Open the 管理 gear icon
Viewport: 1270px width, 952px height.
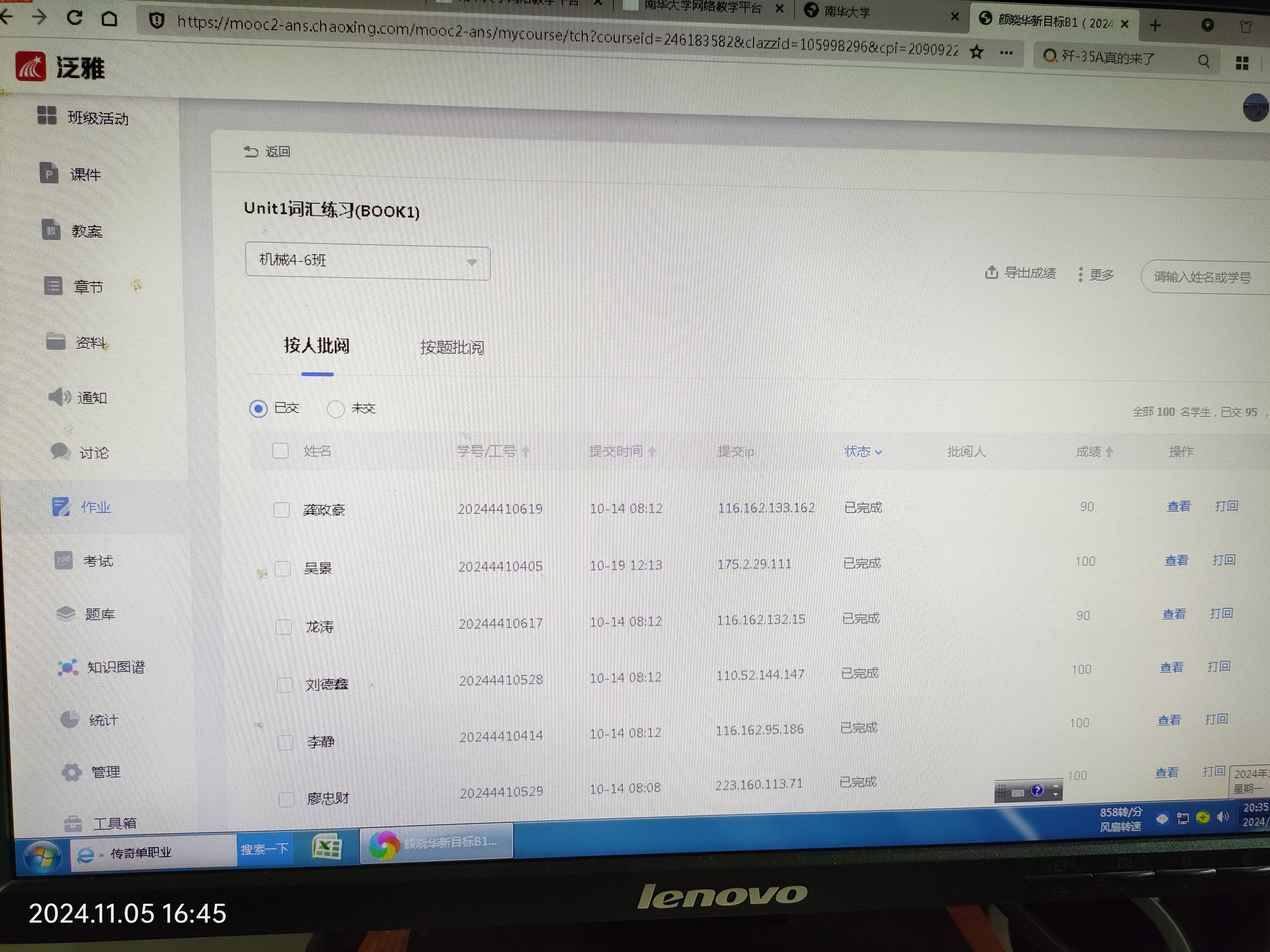pyautogui.click(x=72, y=772)
